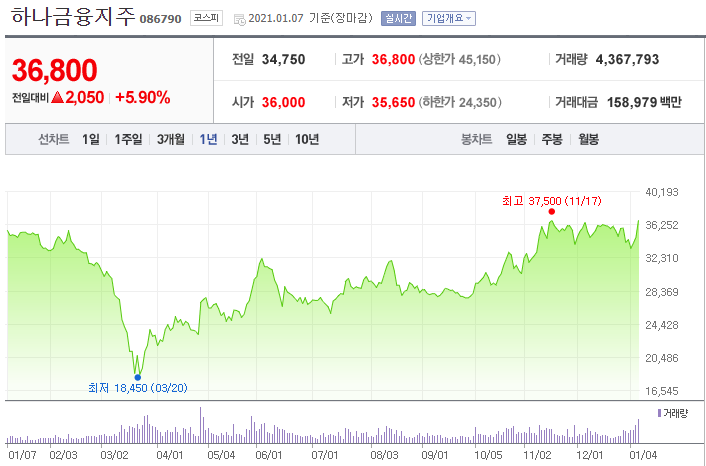Click the 코스피 market badge
The height and width of the screenshot is (466, 706).
click(x=206, y=18)
